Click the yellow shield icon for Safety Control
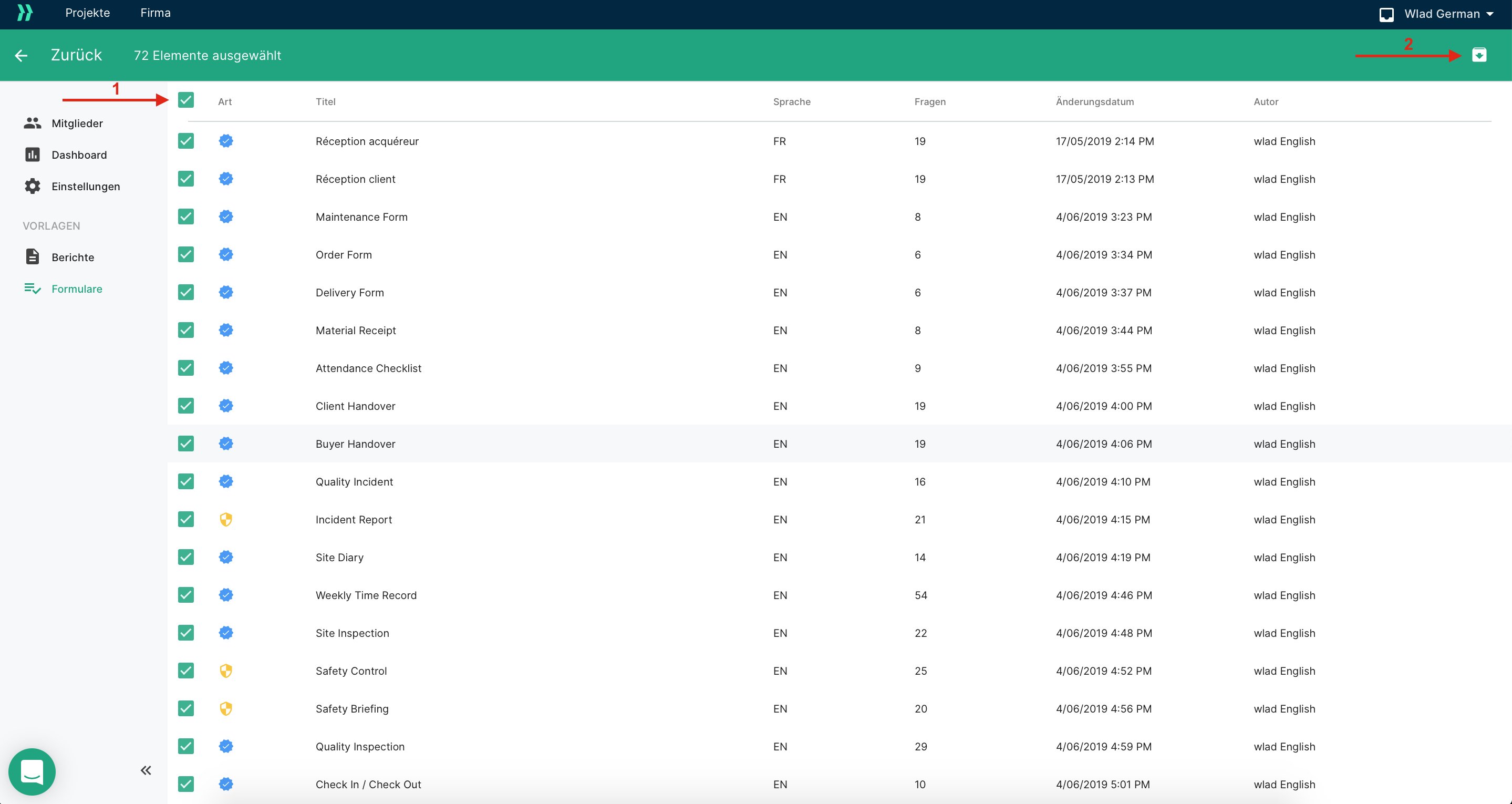Screen dimensions: 1512x804 (226, 671)
